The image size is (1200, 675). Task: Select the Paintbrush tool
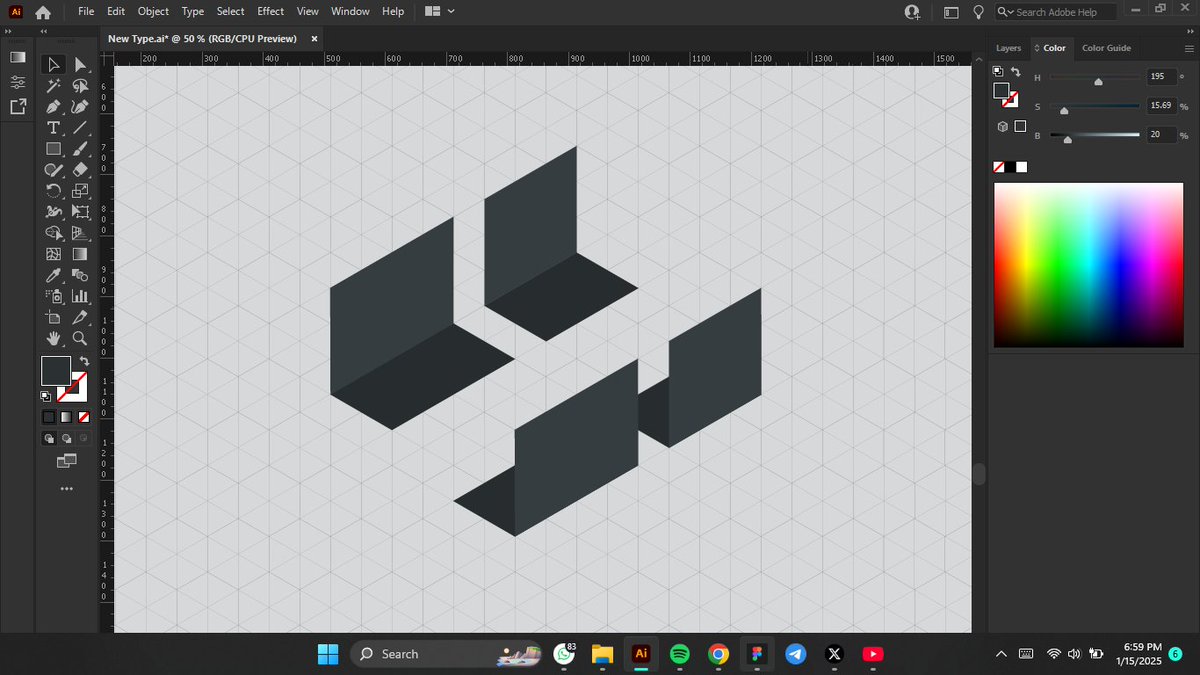click(x=80, y=149)
